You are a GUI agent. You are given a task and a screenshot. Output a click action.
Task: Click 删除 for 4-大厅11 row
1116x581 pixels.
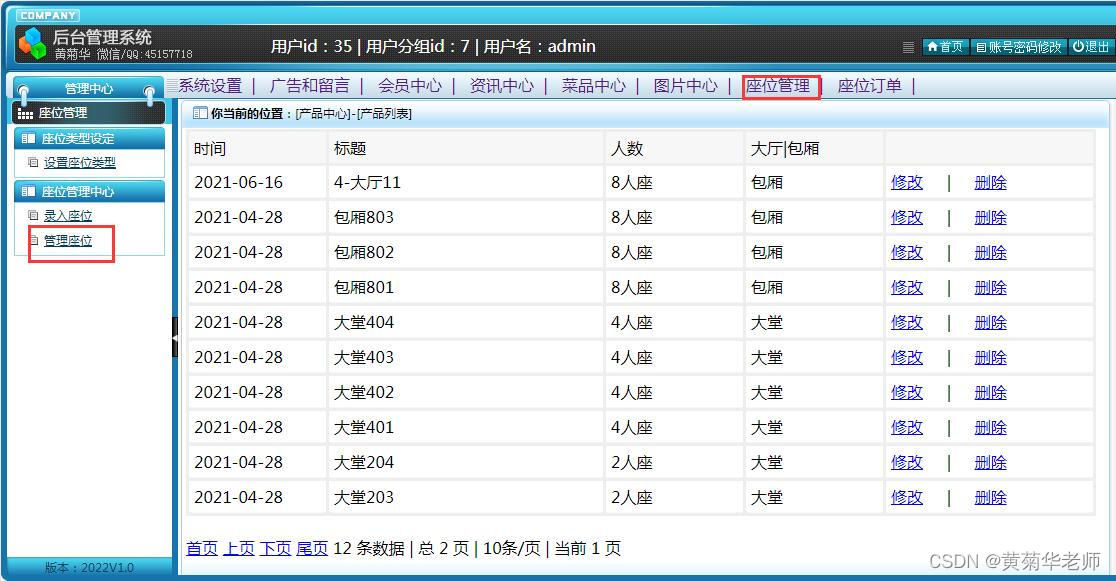point(990,182)
